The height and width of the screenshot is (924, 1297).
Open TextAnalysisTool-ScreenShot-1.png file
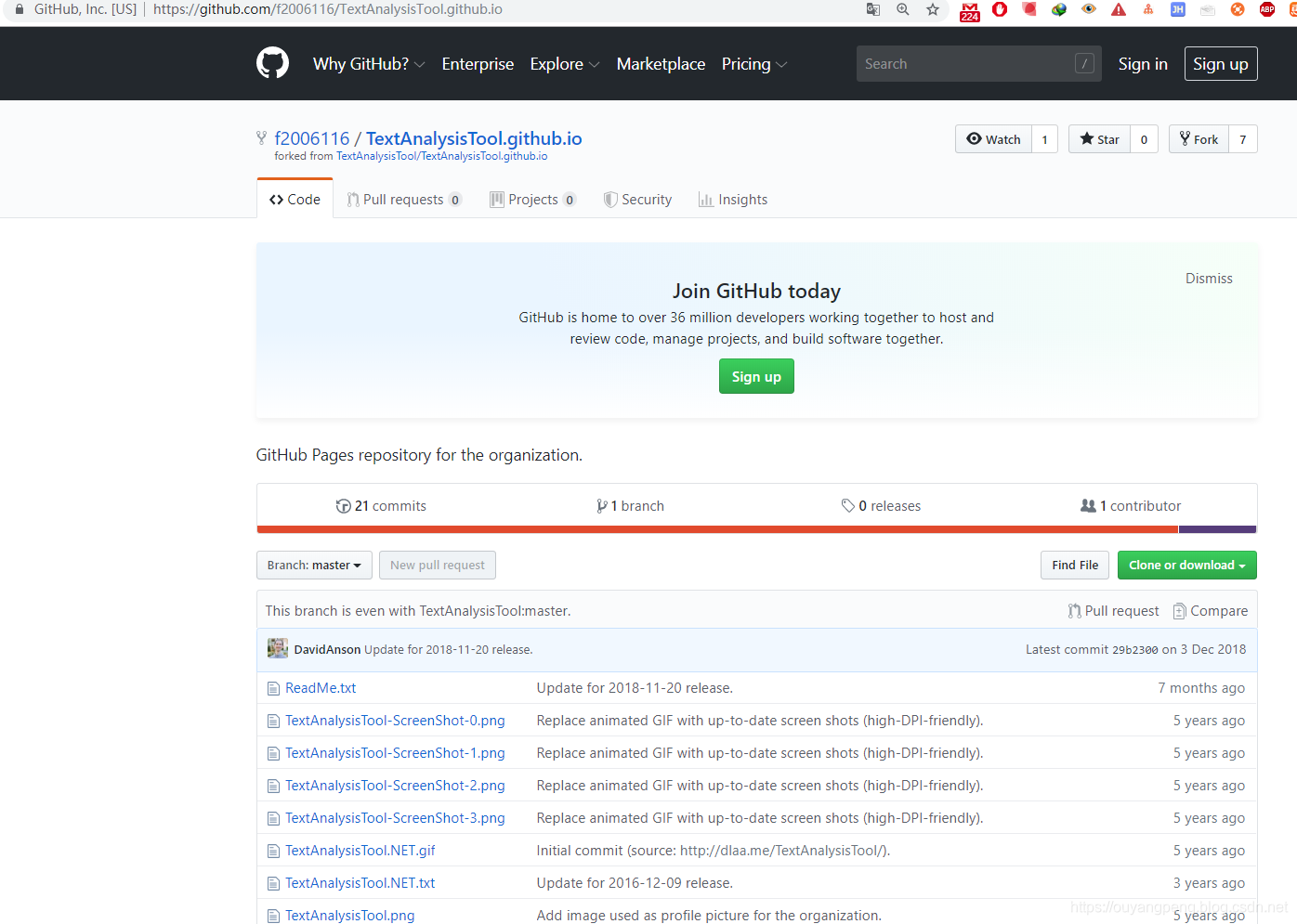395,753
